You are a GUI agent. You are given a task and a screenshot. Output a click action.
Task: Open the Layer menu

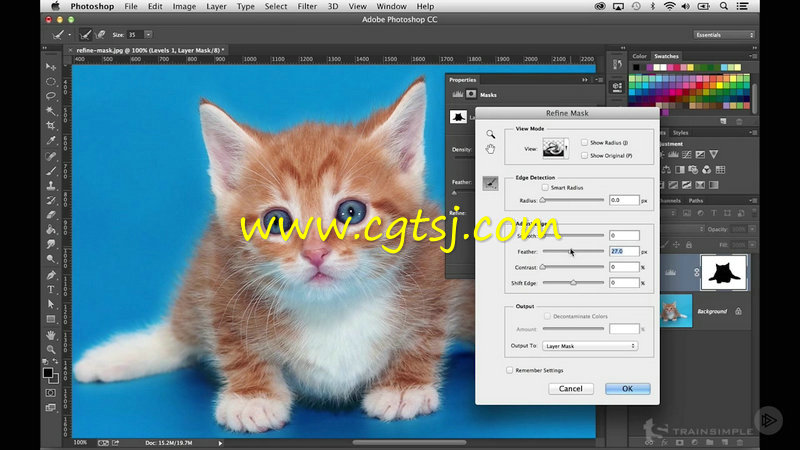216,7
